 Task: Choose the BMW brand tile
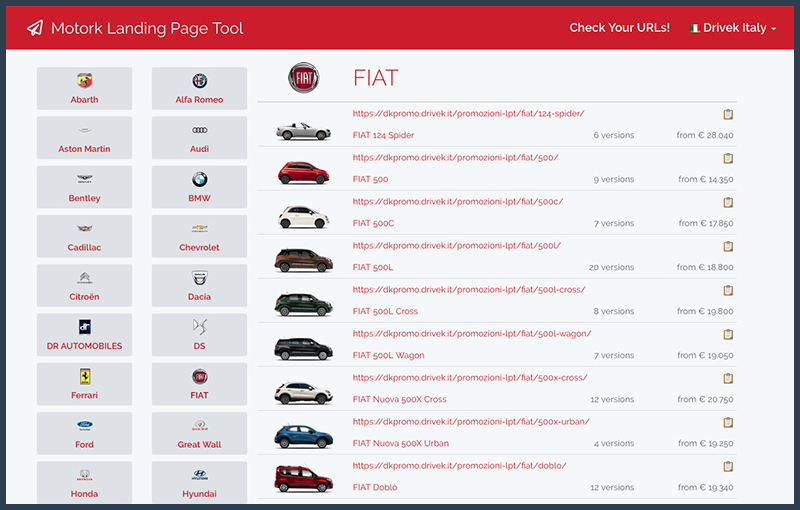[x=199, y=187]
